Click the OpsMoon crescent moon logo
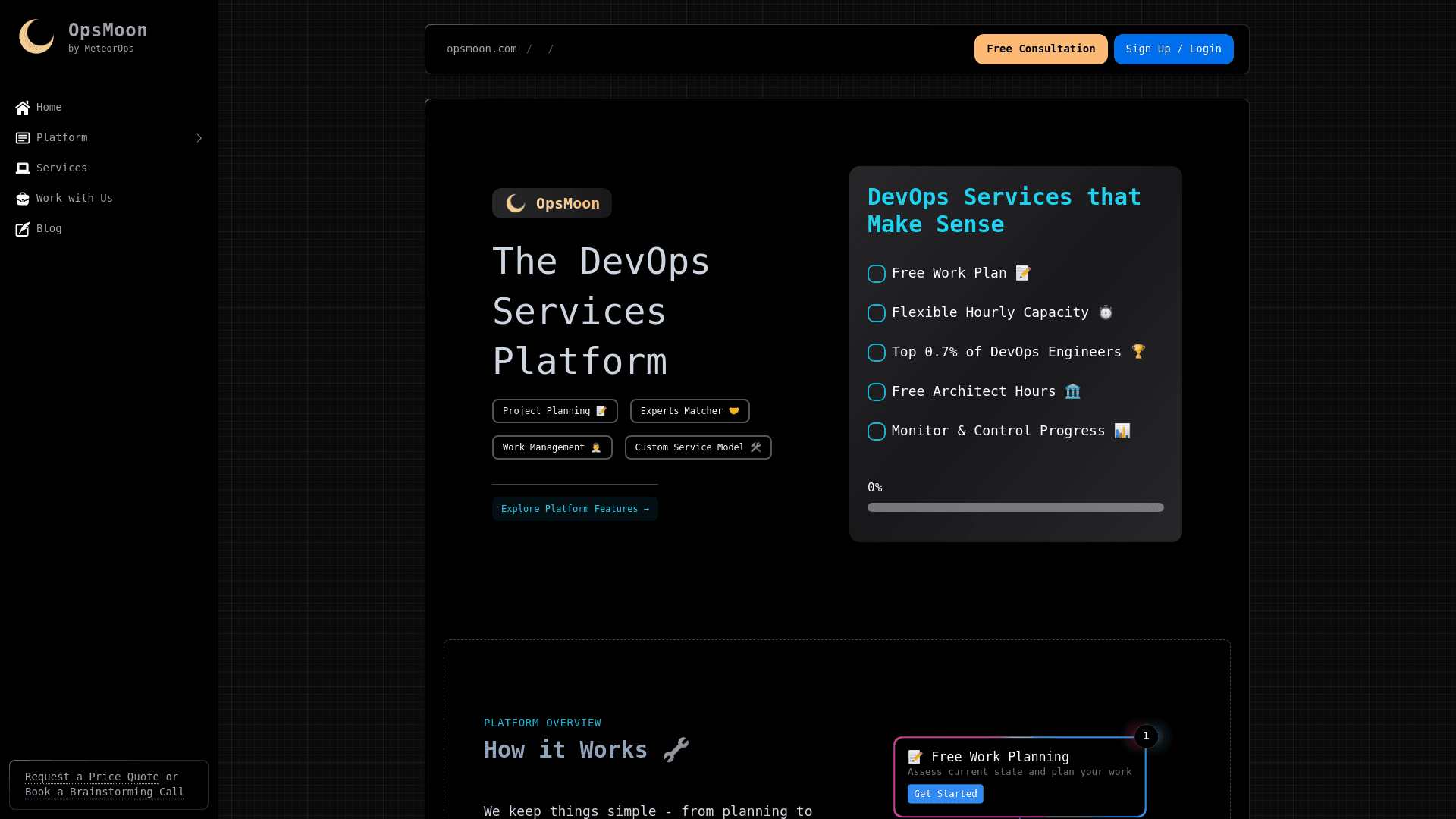This screenshot has width=1456, height=819. click(x=36, y=36)
